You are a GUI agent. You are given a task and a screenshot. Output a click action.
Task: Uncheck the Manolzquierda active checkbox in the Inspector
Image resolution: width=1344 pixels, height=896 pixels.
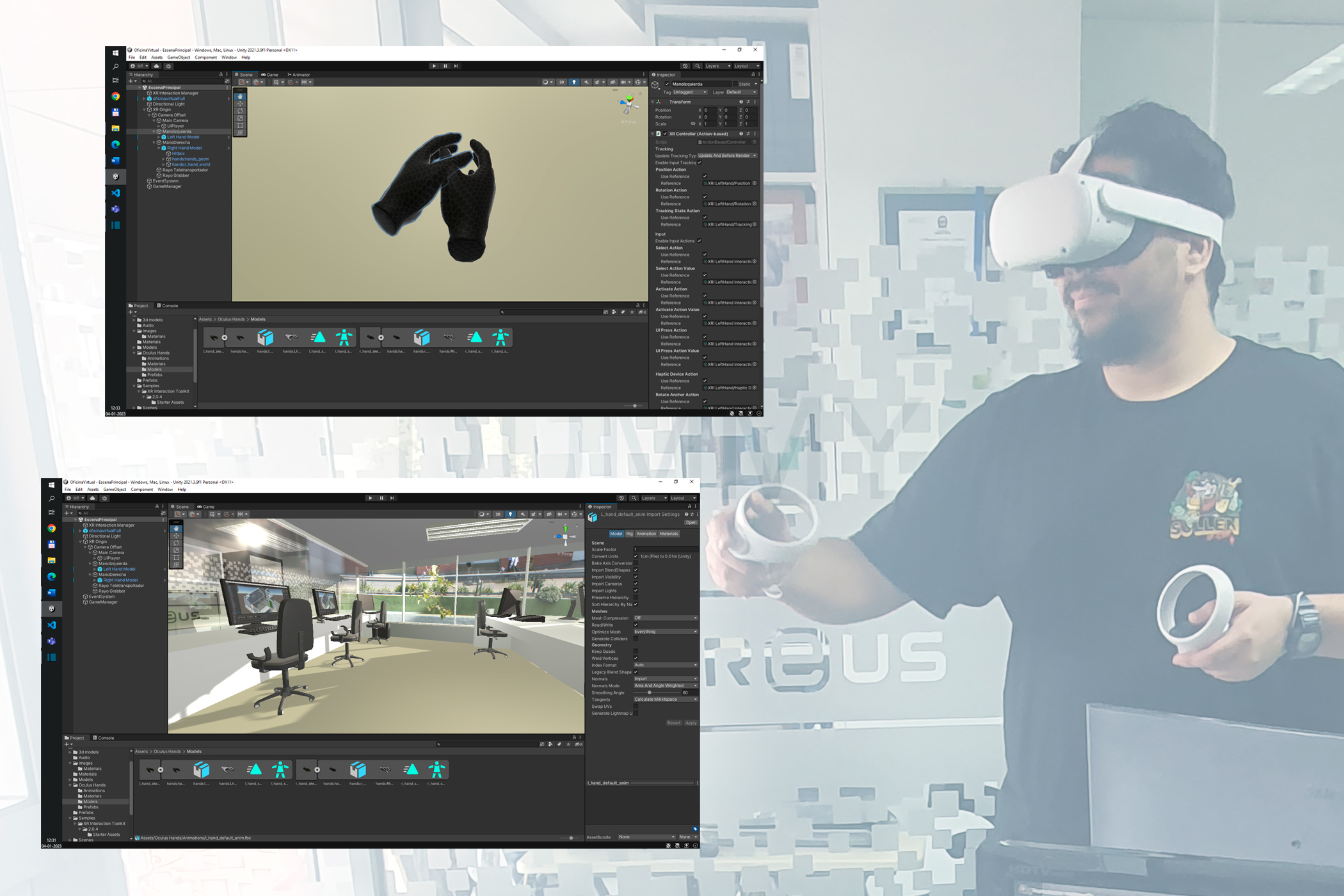[x=667, y=84]
